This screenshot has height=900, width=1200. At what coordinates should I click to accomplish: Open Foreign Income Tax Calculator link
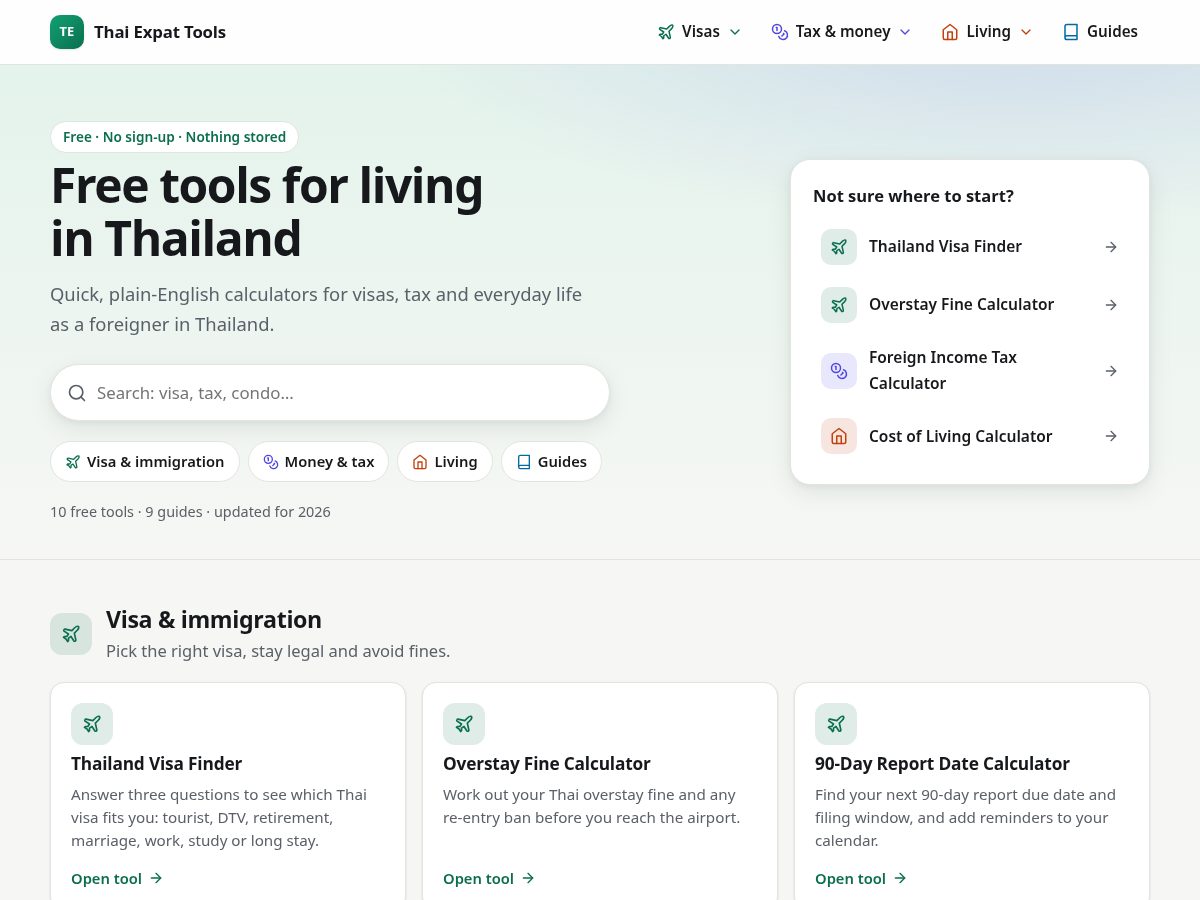(x=970, y=371)
